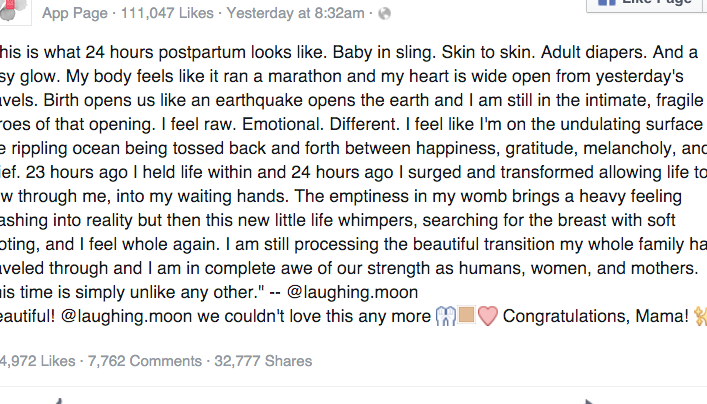Click the page profile picture thumbnail
The image size is (707, 404).
pyautogui.click(x=10, y=8)
